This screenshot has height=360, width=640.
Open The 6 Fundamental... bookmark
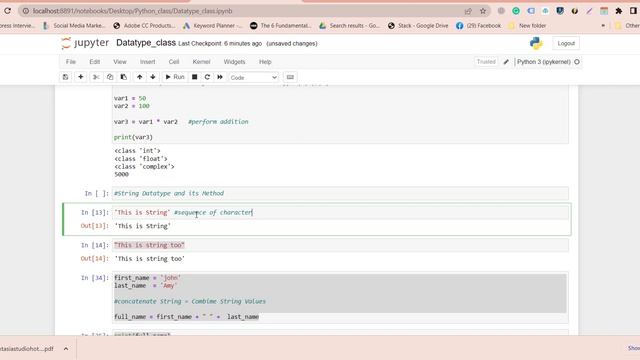click(x=281, y=26)
